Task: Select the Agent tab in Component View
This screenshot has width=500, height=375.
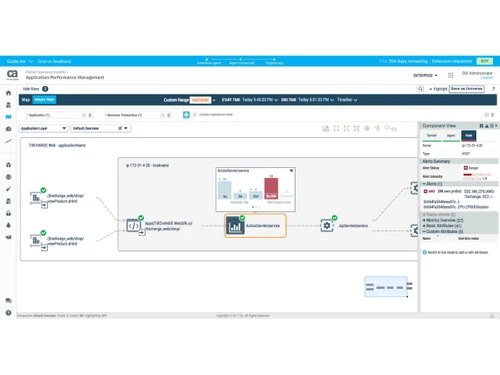Action: [451, 135]
